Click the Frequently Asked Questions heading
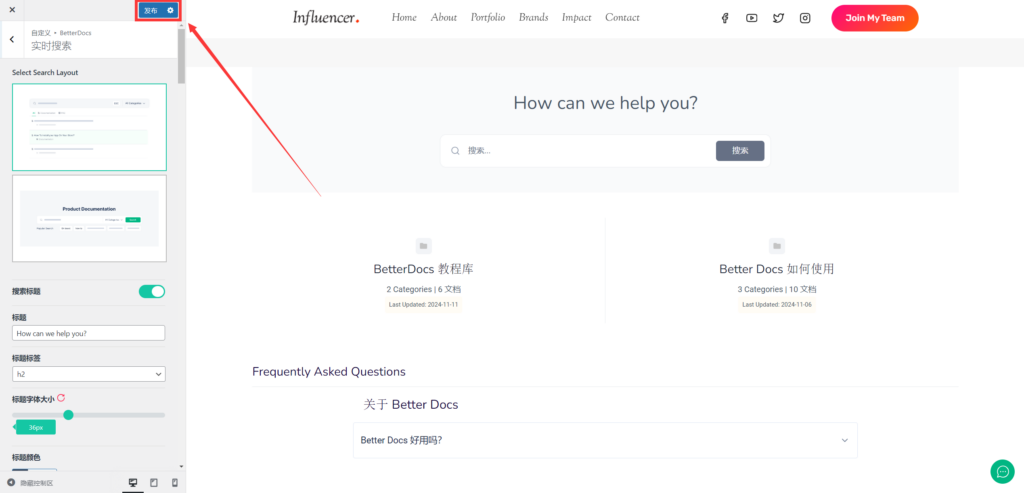The height and width of the screenshot is (493, 1024). (x=328, y=372)
